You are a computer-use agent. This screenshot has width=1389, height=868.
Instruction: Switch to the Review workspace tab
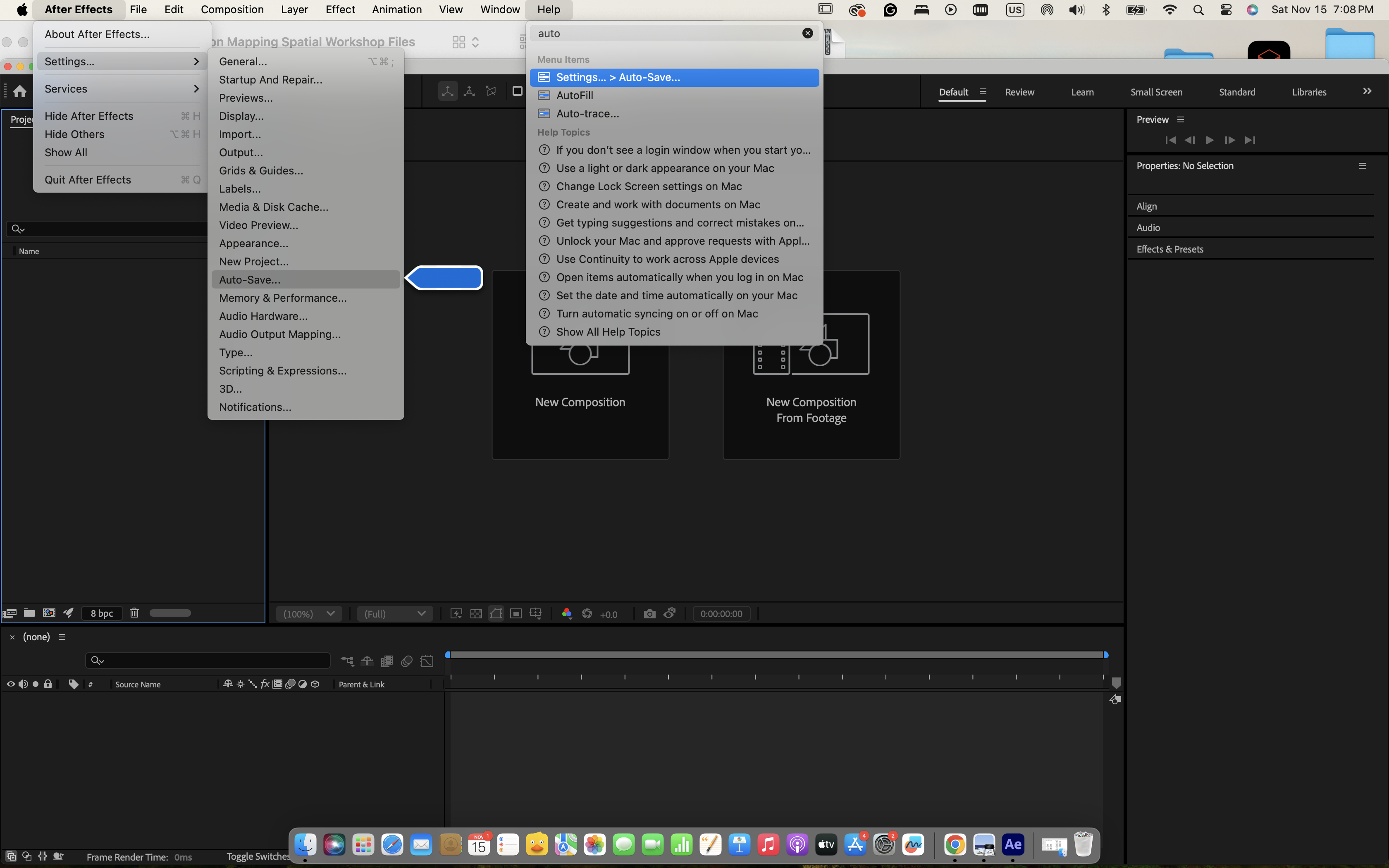pyautogui.click(x=1019, y=92)
